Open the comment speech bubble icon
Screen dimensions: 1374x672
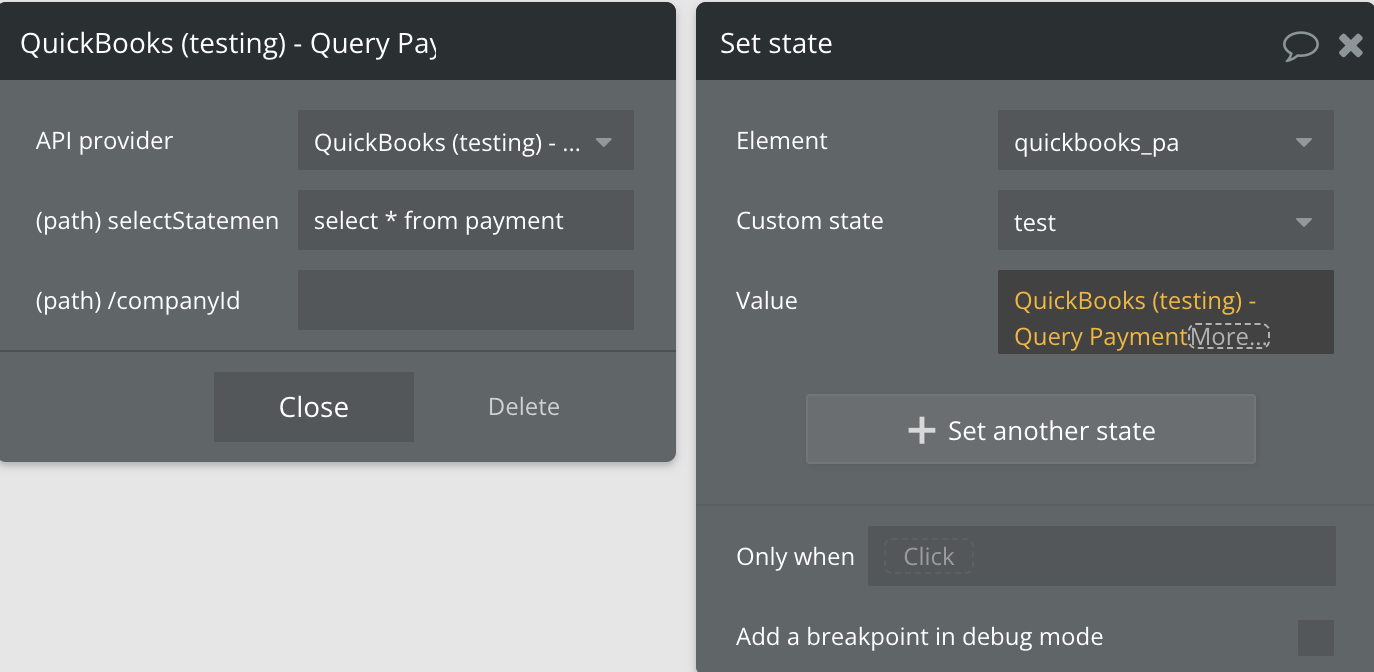[1300, 45]
